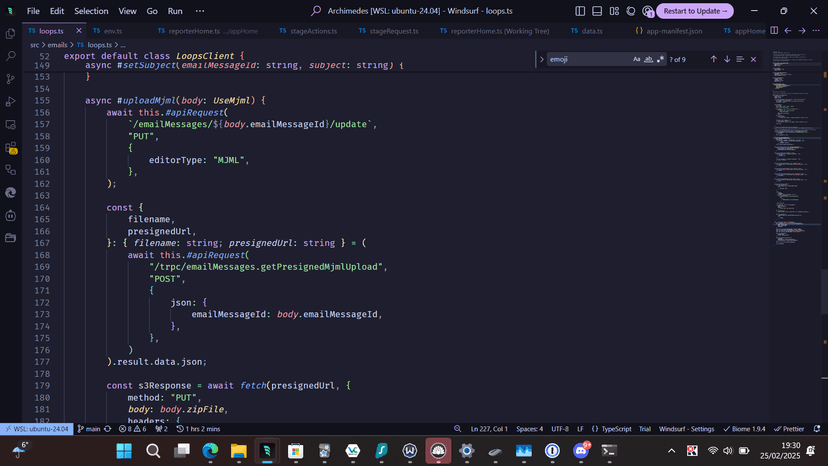Image resolution: width=828 pixels, height=466 pixels.
Task: Click the Restart to Update button
Action: [694, 11]
